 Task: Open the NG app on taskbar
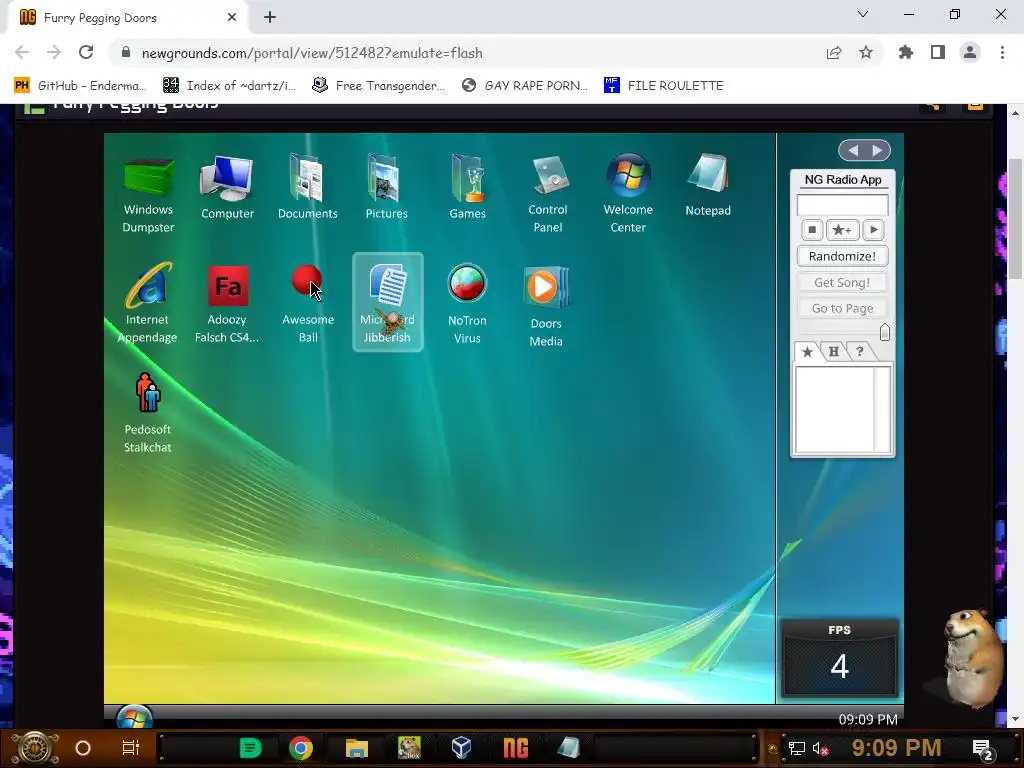[515, 748]
